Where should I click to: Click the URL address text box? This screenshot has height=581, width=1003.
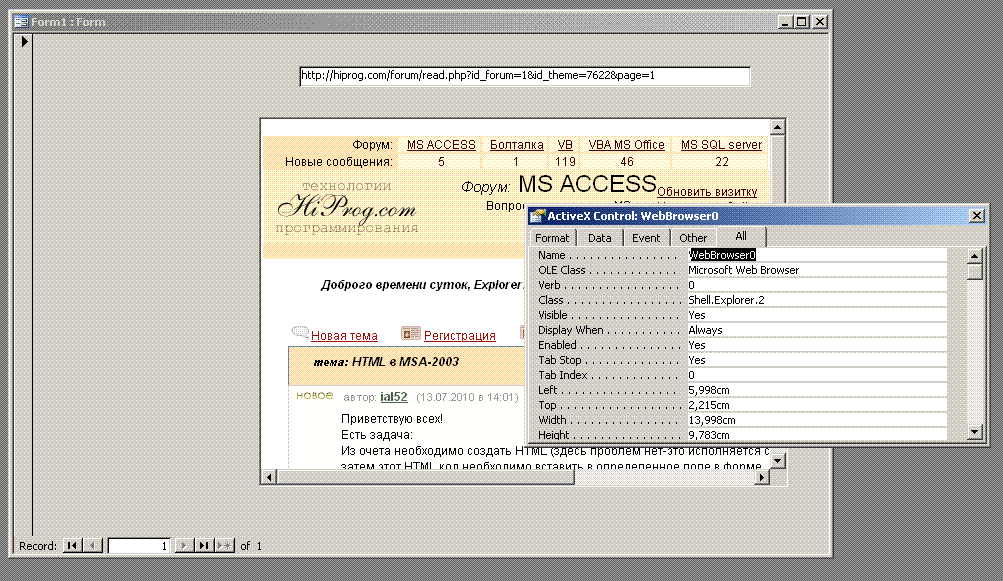pos(525,76)
